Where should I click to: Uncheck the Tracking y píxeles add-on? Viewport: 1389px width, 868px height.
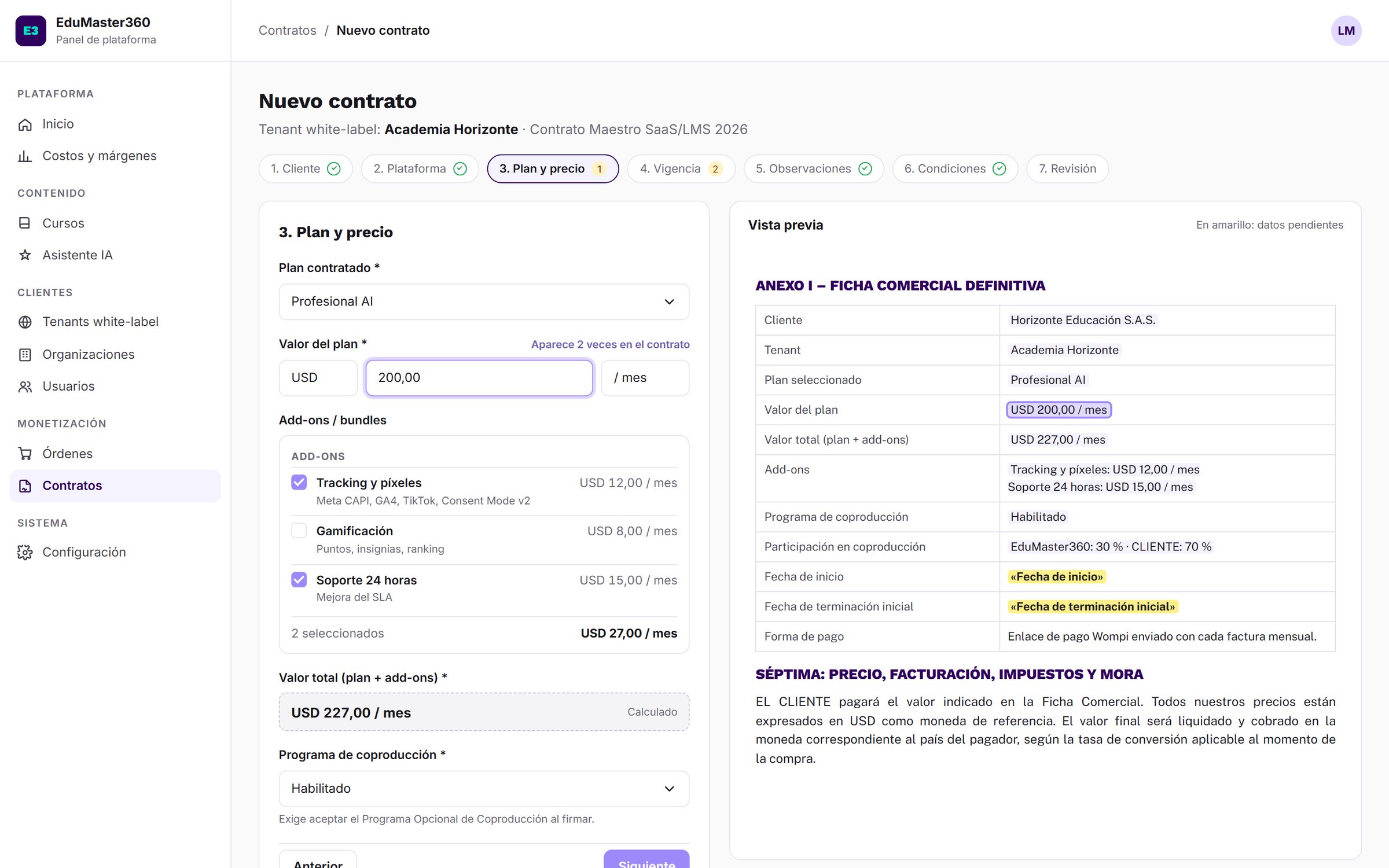(x=299, y=482)
